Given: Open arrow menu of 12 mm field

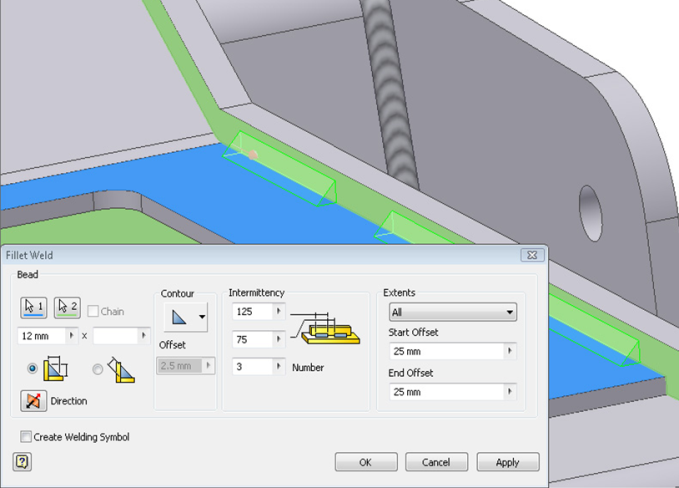Looking at the screenshot, I should tap(72, 336).
